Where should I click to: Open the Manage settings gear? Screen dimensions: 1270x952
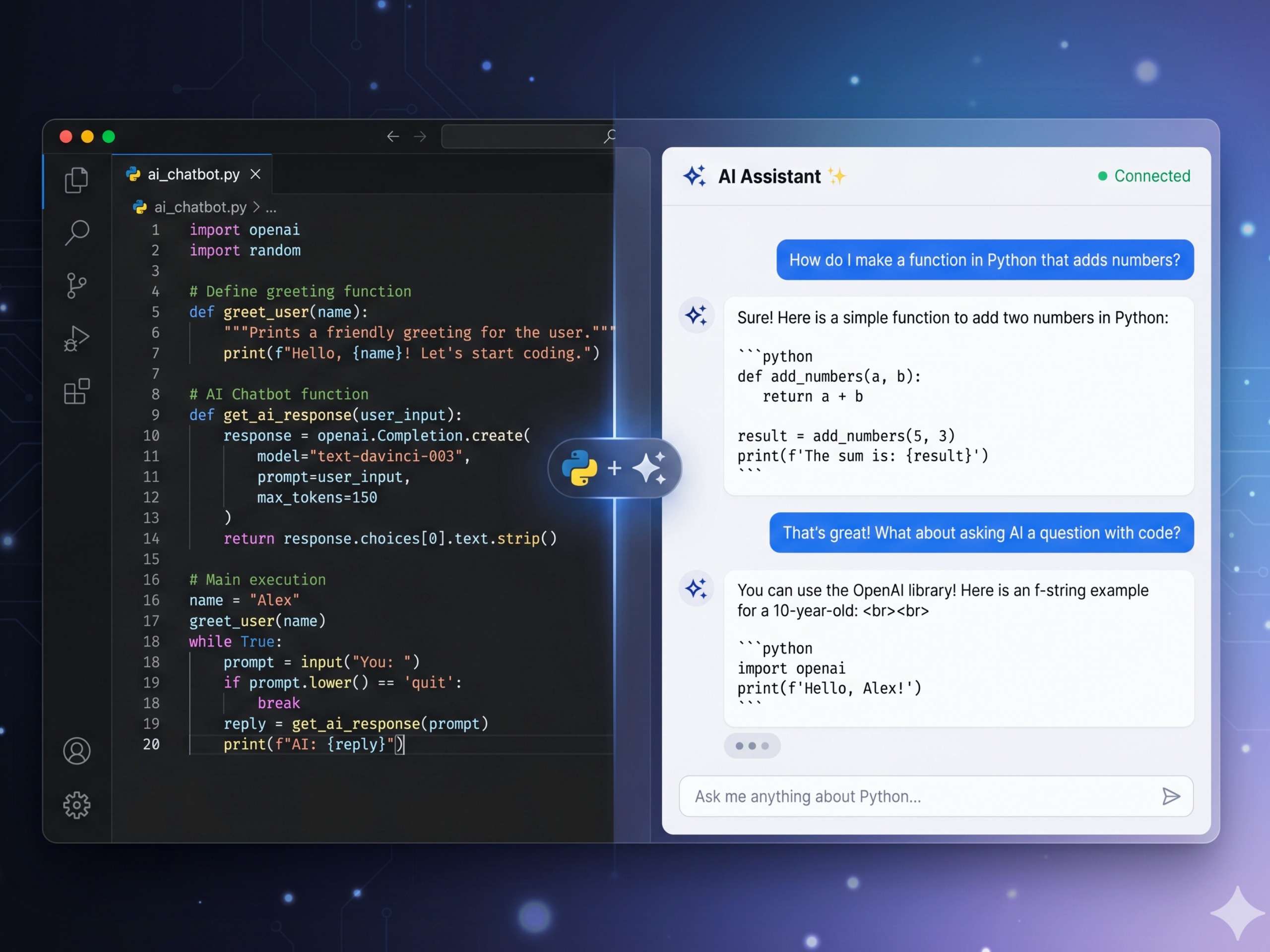click(76, 805)
